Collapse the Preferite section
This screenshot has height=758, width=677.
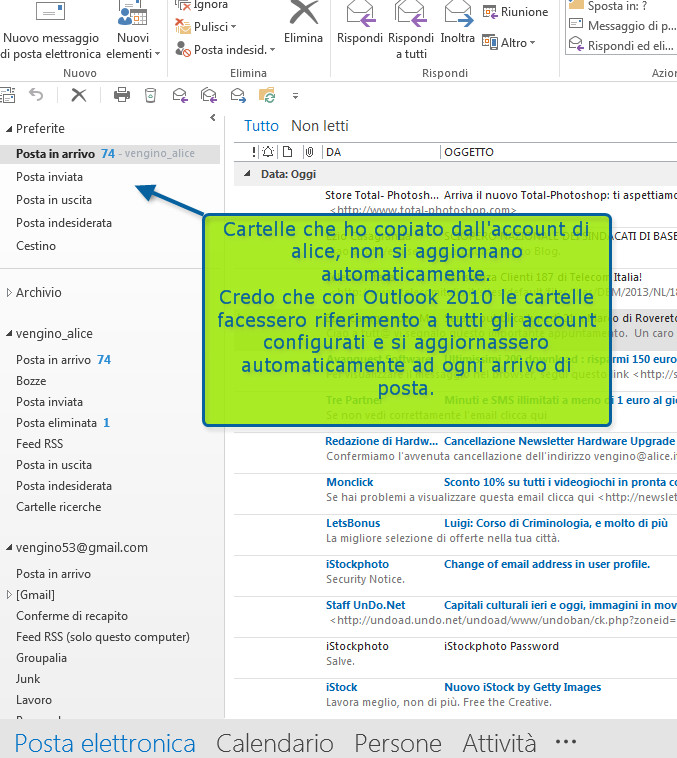[9, 129]
